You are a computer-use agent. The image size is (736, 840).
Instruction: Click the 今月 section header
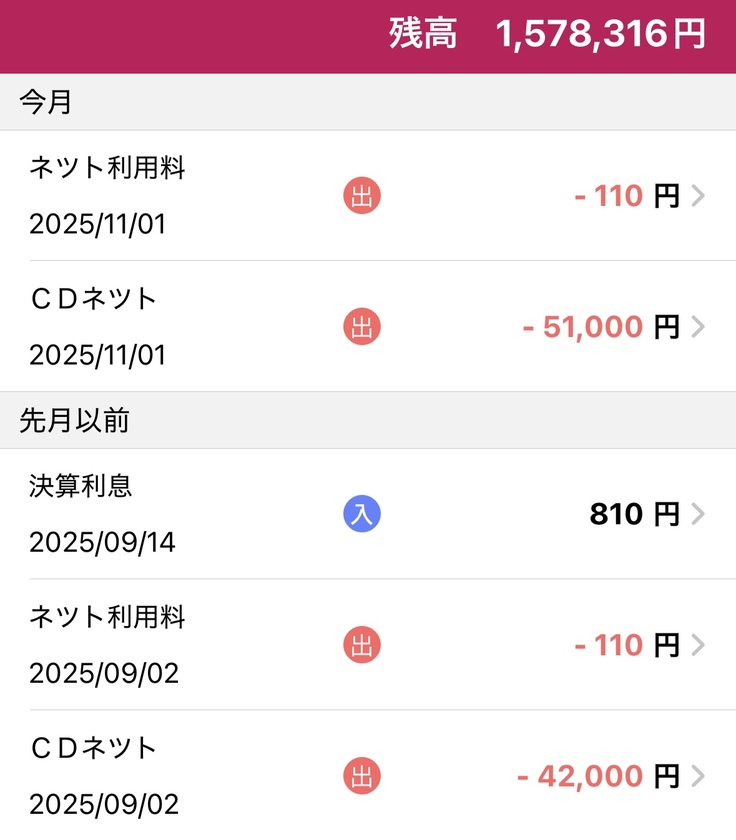(46, 102)
